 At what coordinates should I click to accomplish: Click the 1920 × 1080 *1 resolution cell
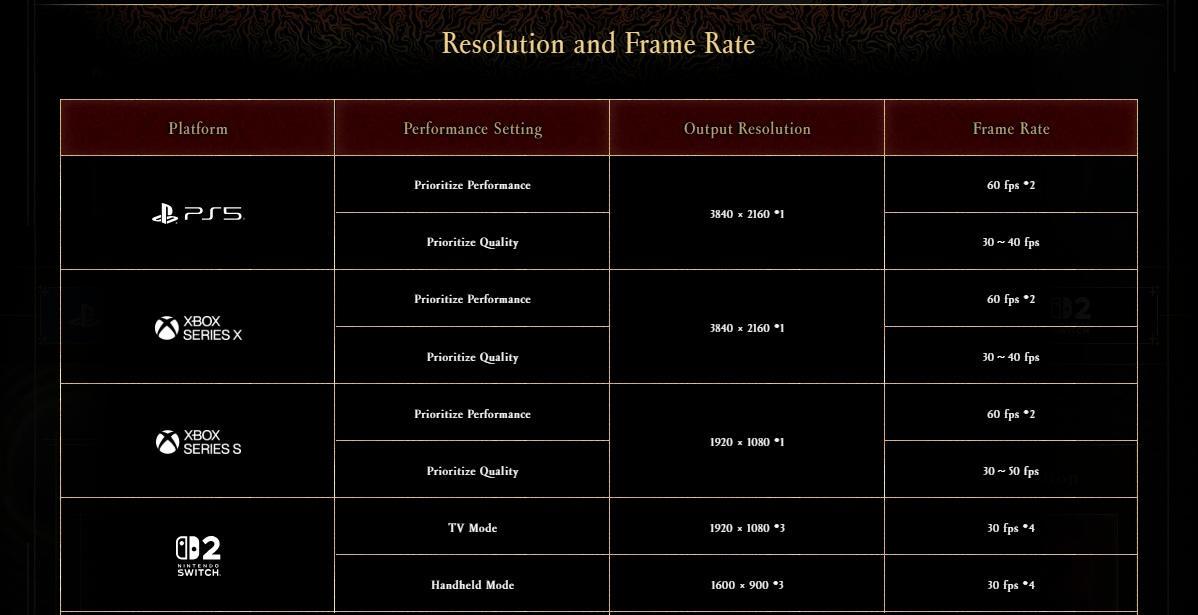(747, 442)
